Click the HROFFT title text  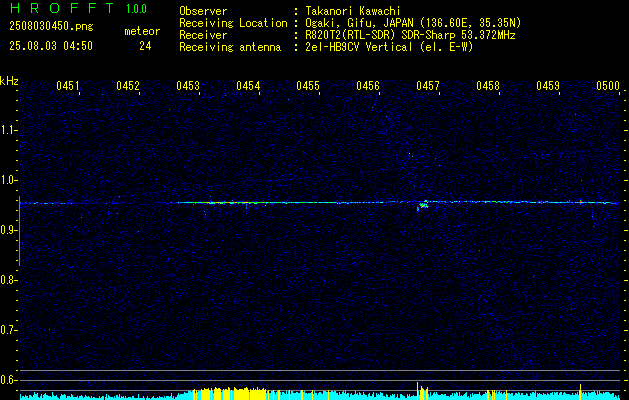click(62, 8)
